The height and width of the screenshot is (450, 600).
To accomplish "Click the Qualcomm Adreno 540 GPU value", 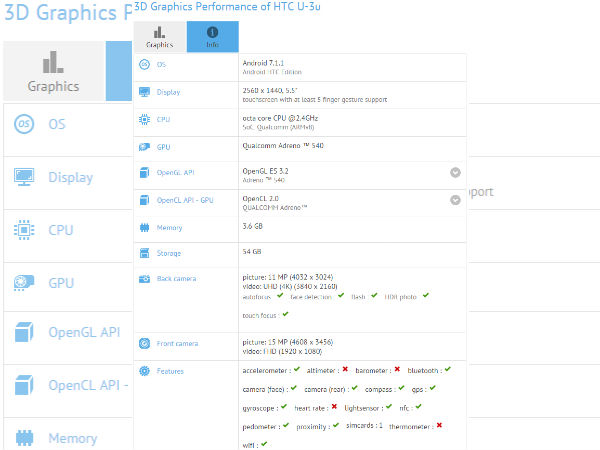I will coord(283,146).
